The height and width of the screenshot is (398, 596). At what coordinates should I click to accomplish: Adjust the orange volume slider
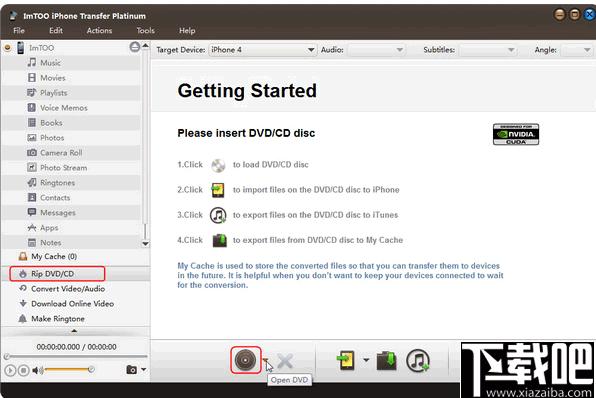(69, 369)
